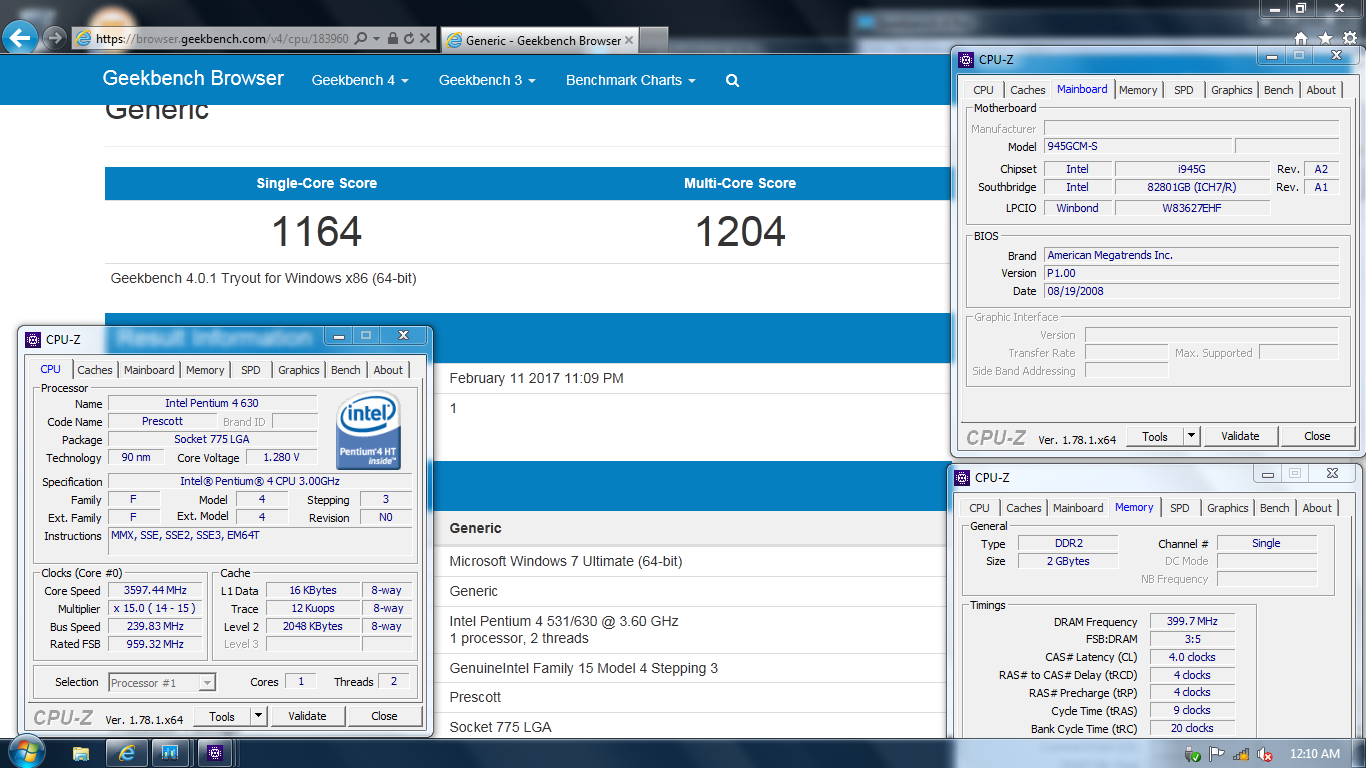Click the CPU-Z taskbar icon

click(x=215, y=753)
